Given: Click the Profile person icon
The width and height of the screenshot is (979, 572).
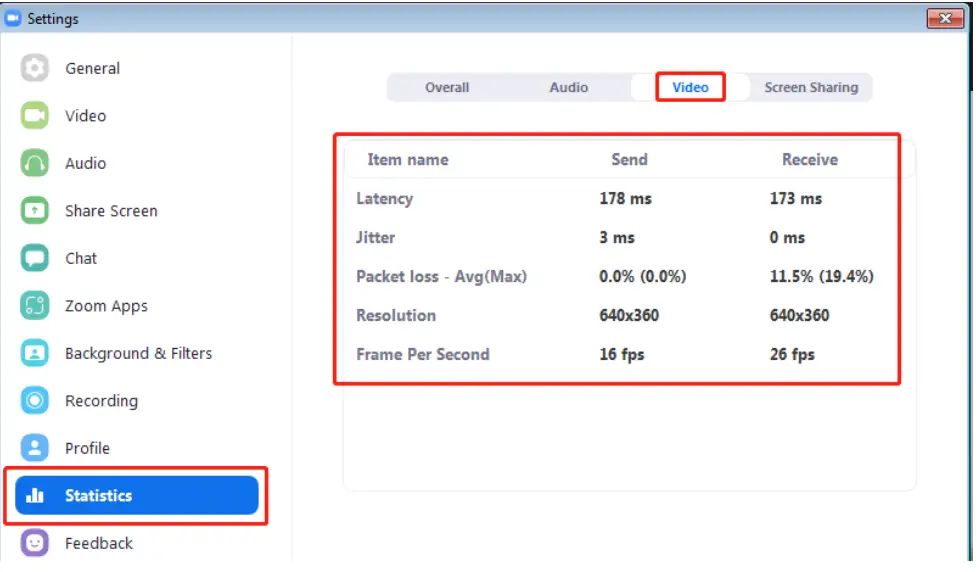Looking at the screenshot, I should pos(34,448).
